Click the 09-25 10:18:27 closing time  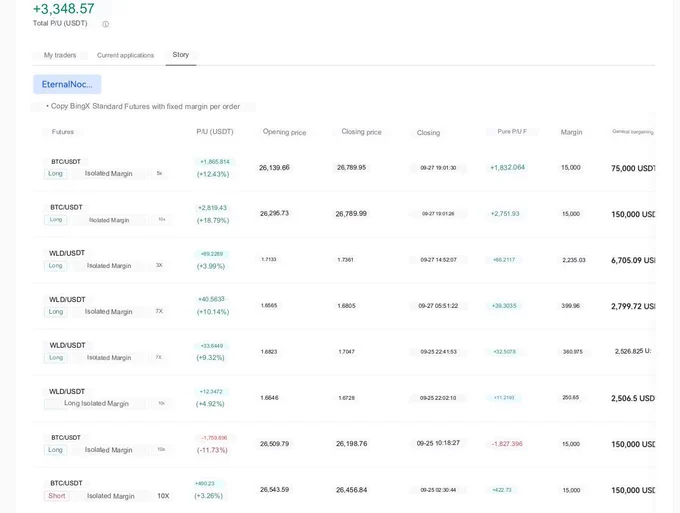[438, 443]
